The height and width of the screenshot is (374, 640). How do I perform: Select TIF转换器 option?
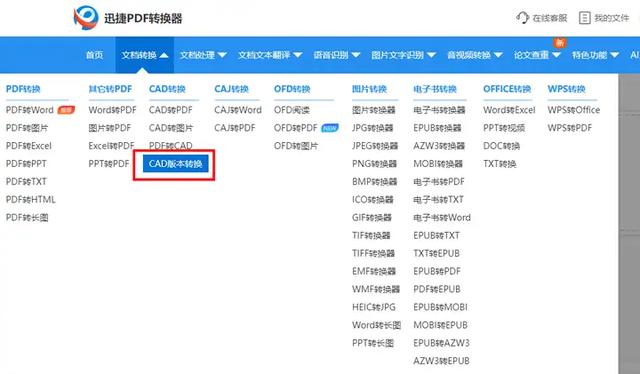(371, 236)
